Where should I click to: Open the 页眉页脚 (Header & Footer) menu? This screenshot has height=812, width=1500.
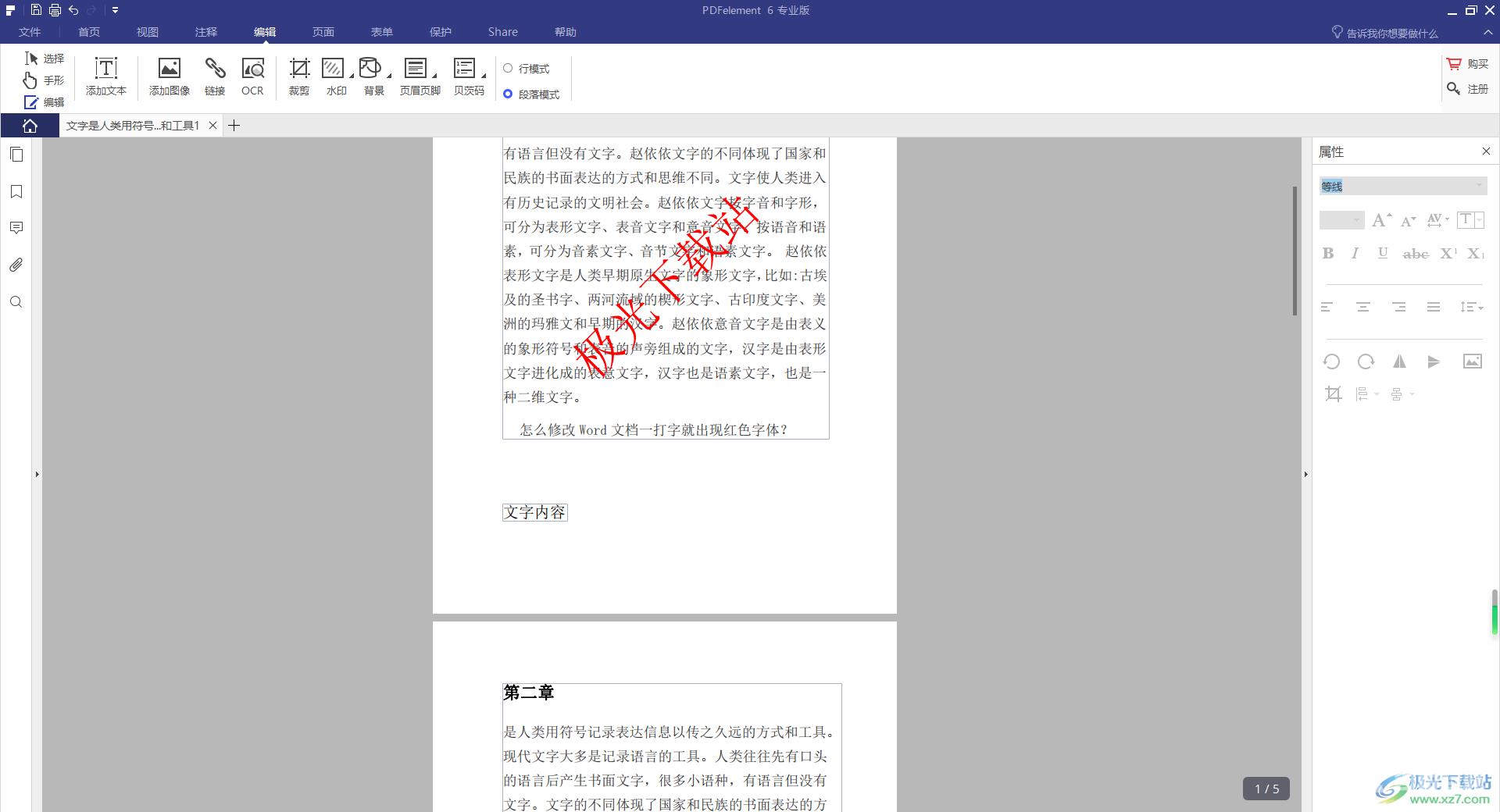(x=420, y=77)
